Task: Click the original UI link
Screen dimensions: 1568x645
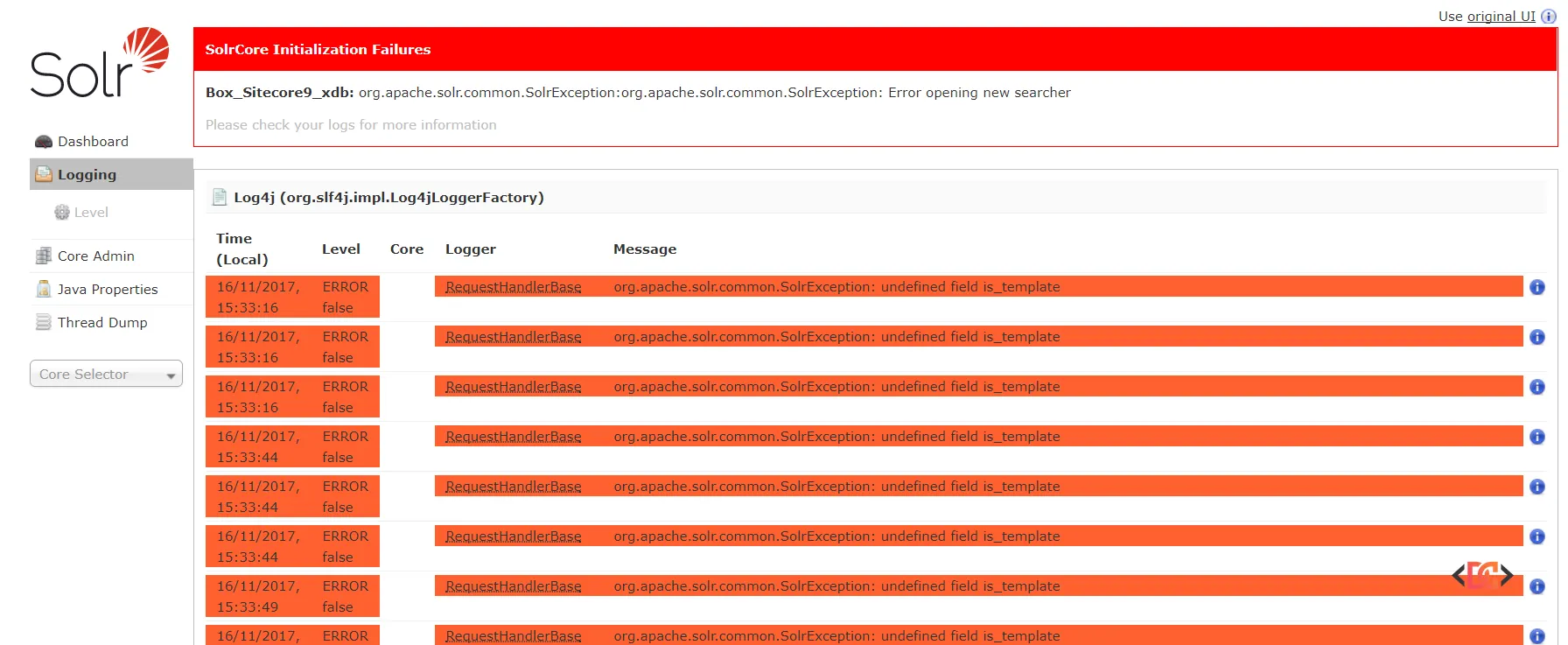Action: [1501, 17]
